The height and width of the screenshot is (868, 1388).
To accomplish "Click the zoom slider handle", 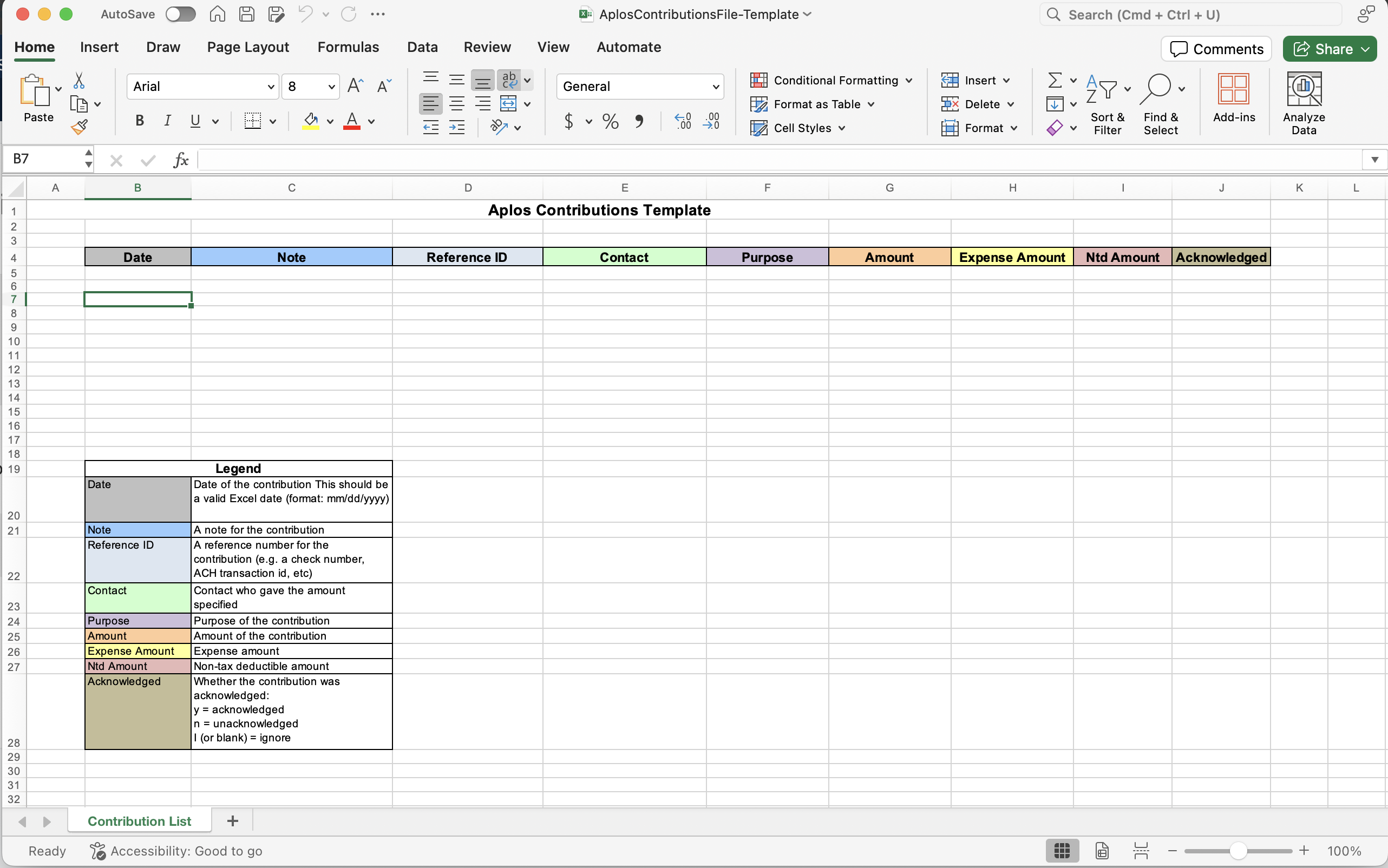I will tap(1238, 851).
